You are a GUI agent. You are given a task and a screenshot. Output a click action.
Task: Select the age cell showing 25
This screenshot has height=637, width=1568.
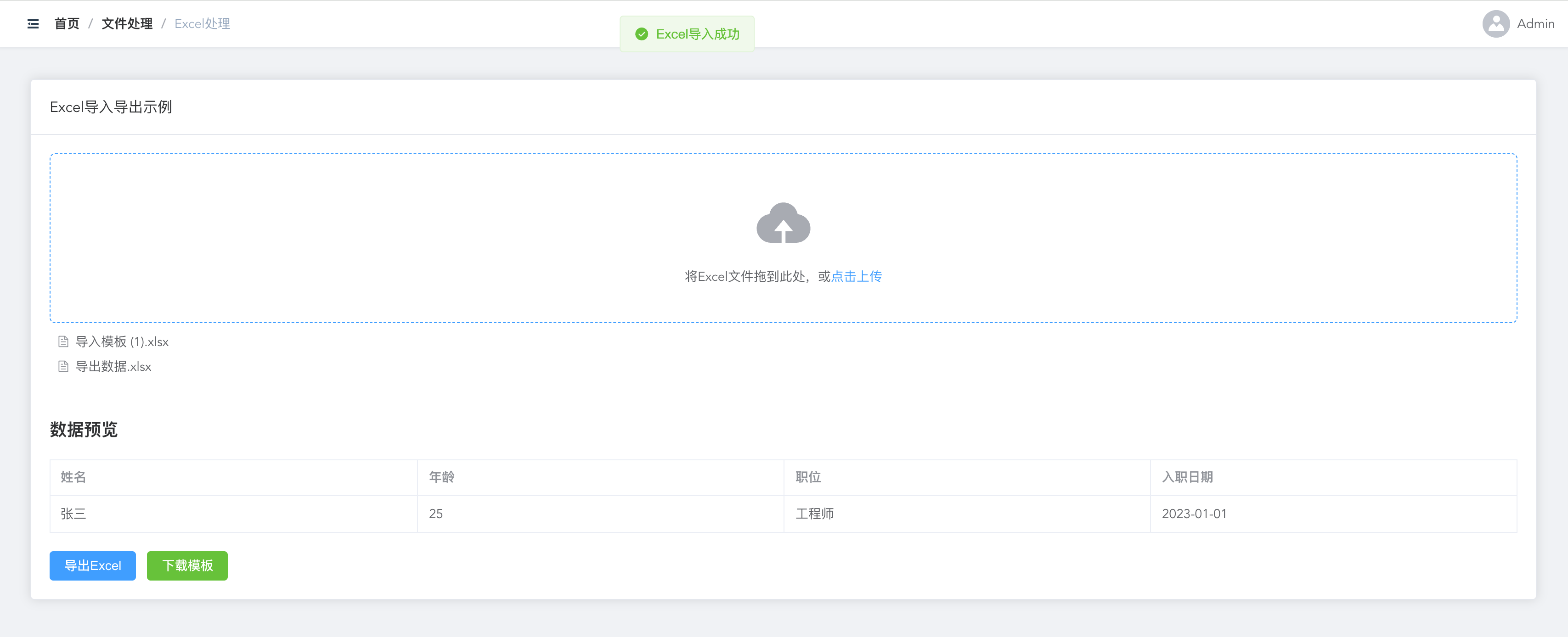[601, 514]
